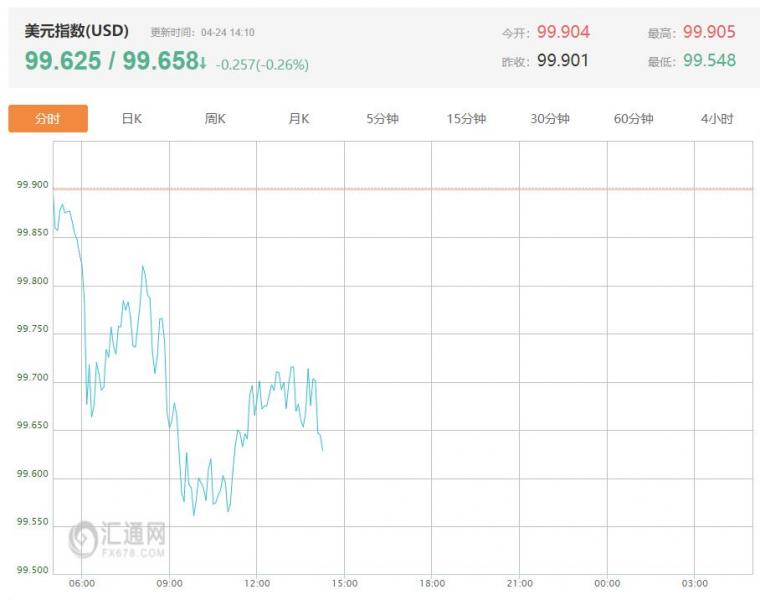
Task: Click the 99.625 / 99.658 price quote
Action: coord(112,61)
